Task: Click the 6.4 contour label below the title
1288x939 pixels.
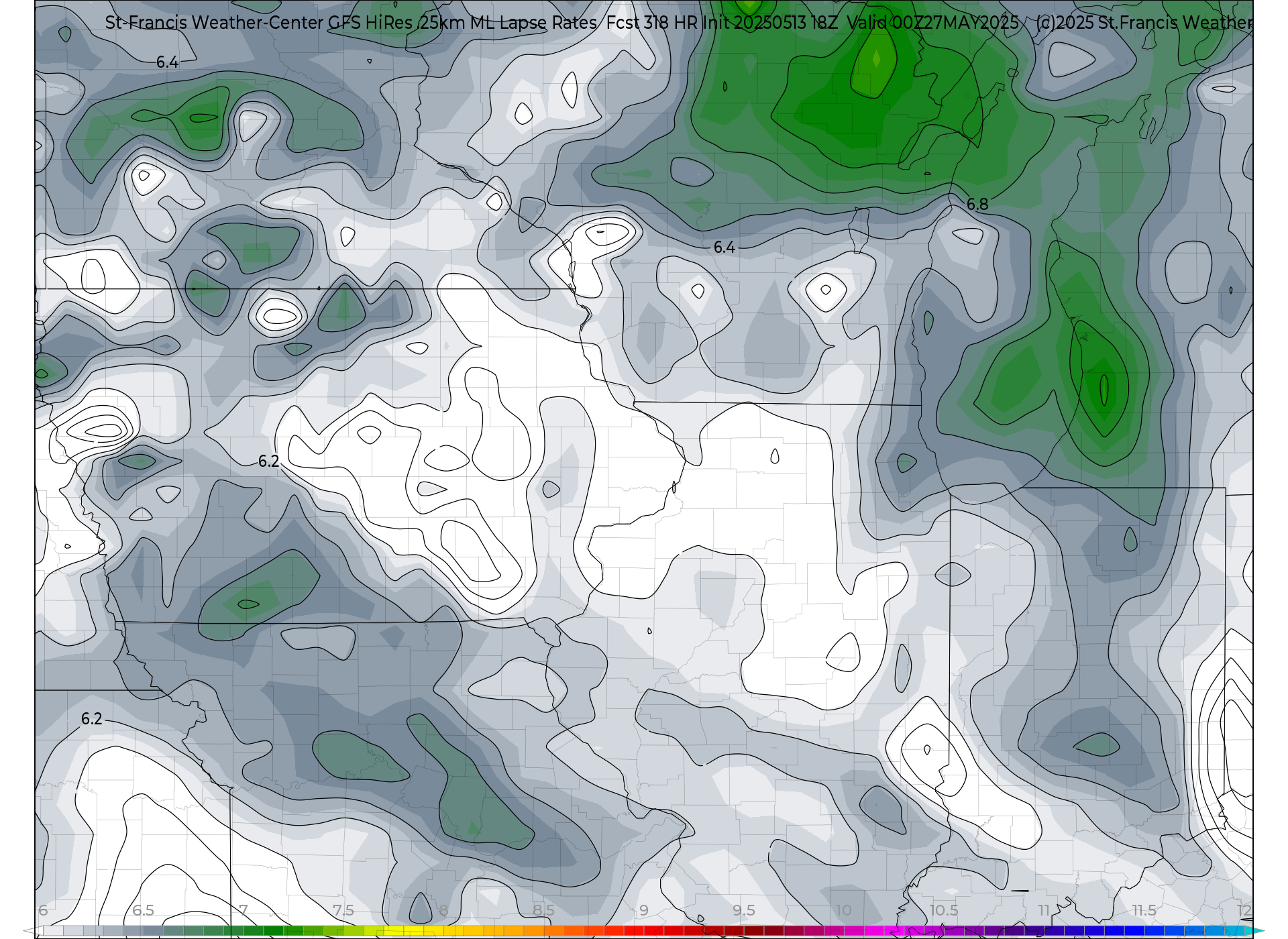Action: click(x=167, y=62)
